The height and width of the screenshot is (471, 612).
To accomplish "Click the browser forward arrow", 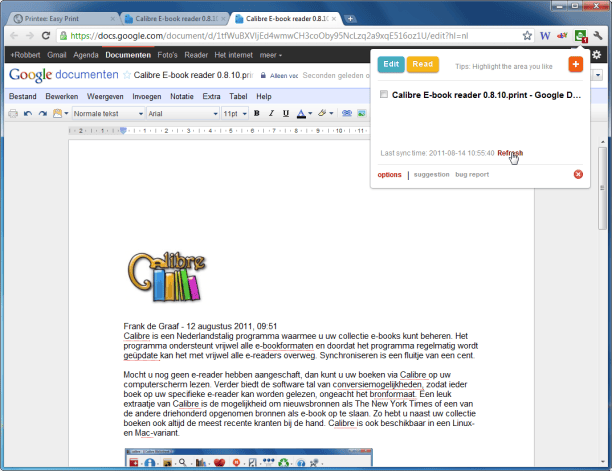I will pos(30,36).
